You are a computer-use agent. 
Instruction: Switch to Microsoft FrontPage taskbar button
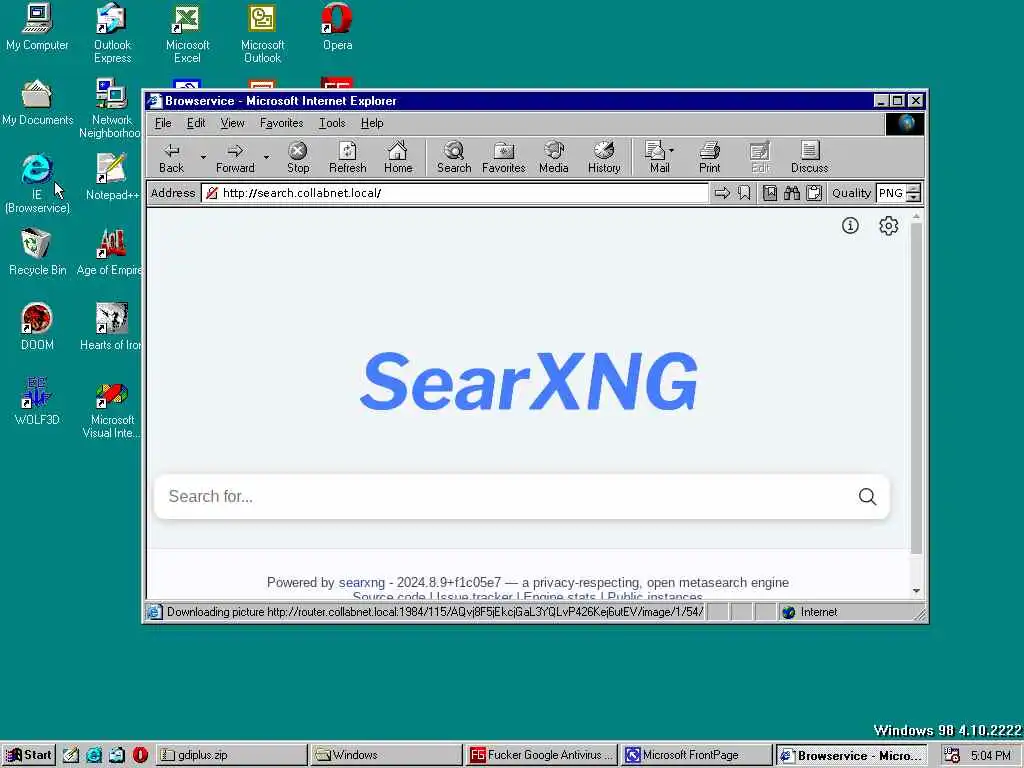[696, 755]
